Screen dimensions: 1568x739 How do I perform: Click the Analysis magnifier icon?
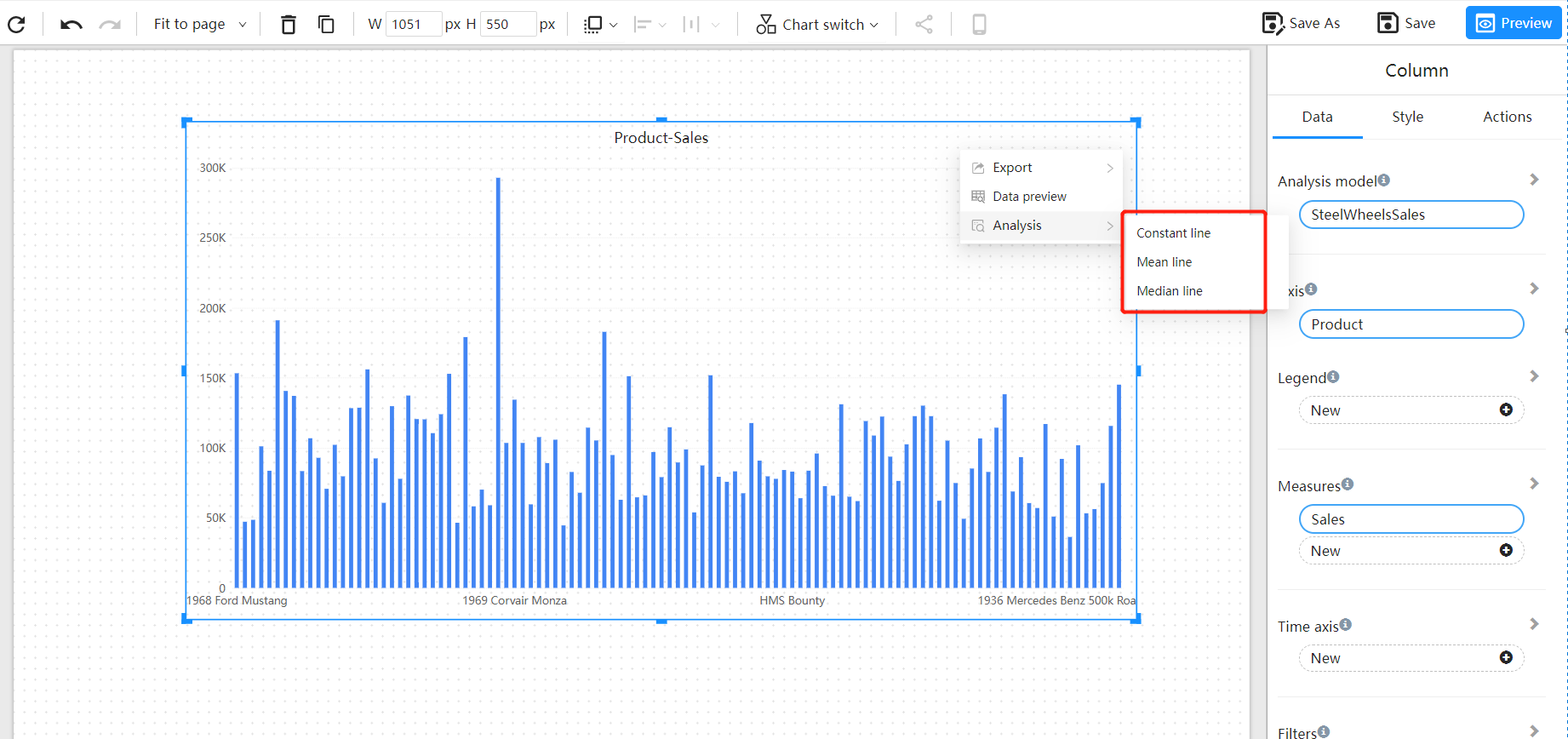pyautogui.click(x=978, y=226)
